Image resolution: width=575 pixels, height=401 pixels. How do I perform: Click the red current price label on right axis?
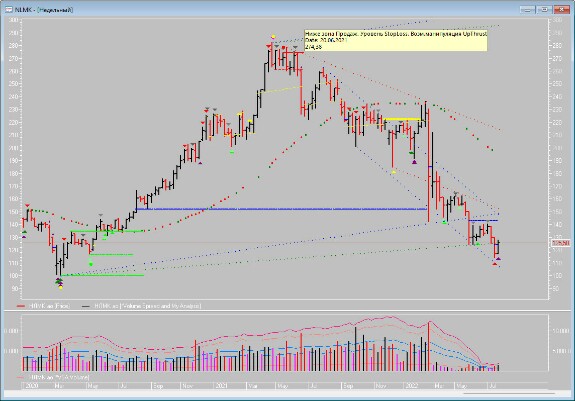coord(561,243)
